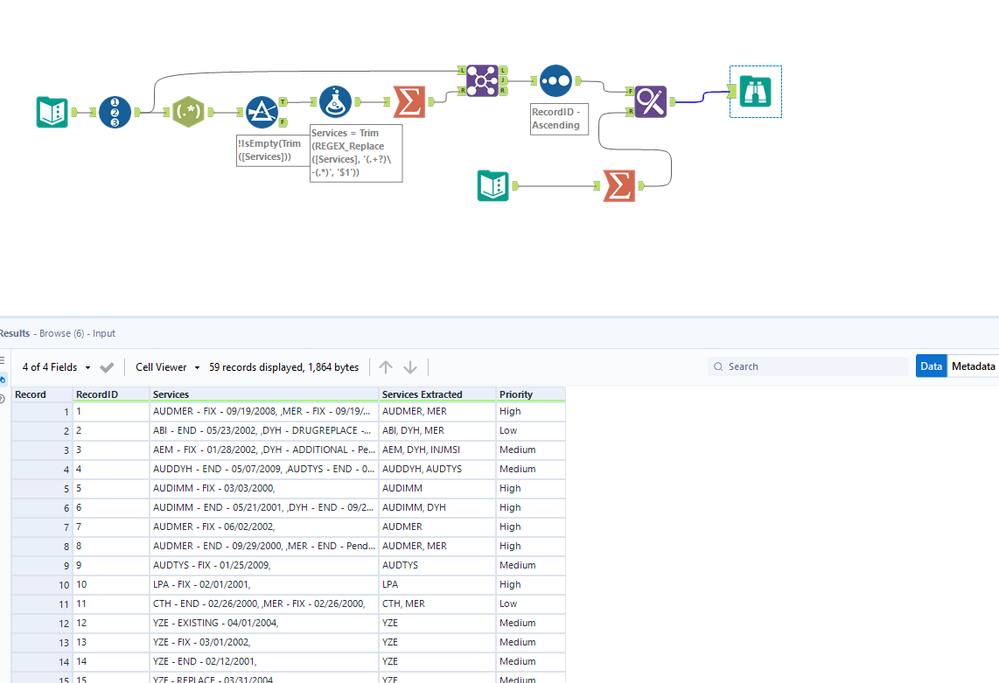Select the Join tool
This screenshot has height=683, width=999.
[x=482, y=81]
